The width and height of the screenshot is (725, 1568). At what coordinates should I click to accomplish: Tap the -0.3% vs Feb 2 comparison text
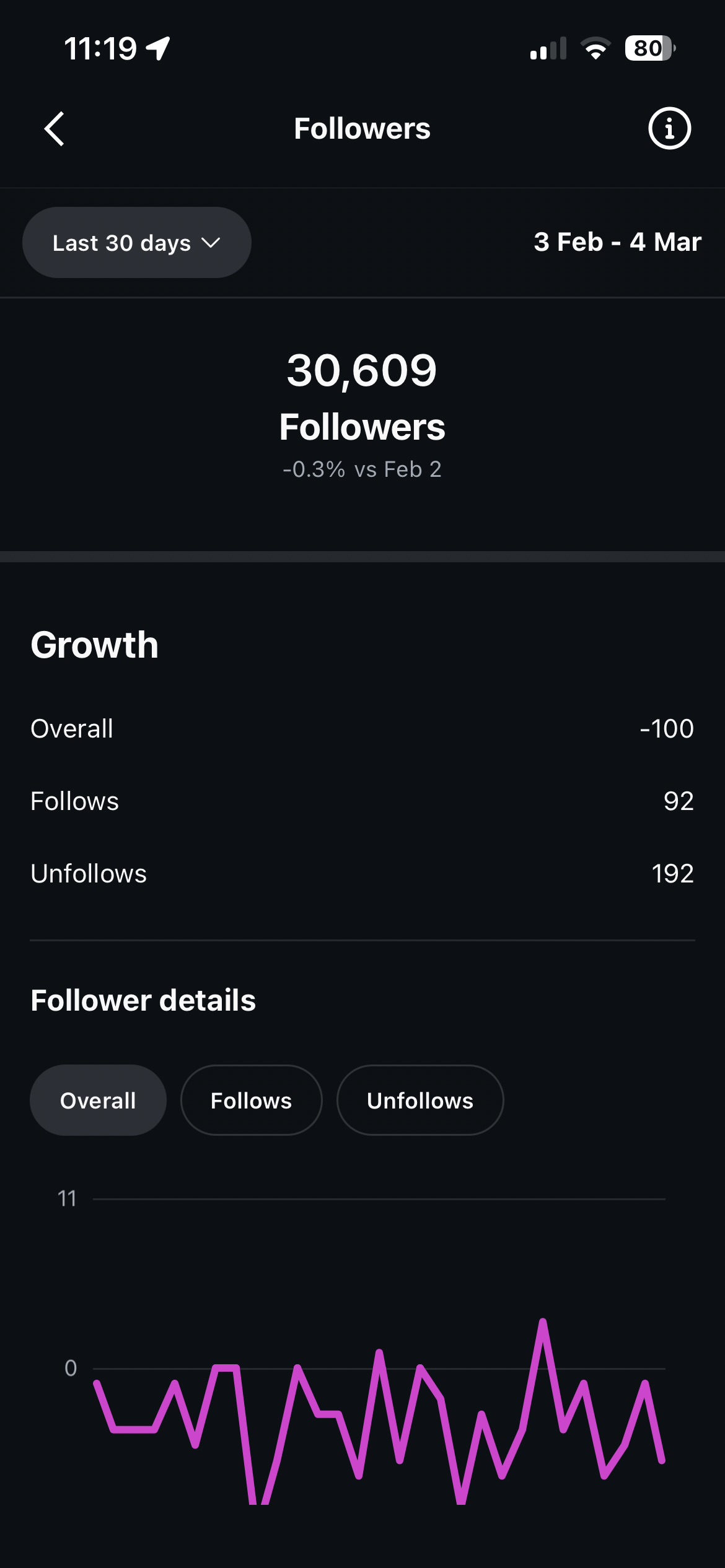coord(362,469)
